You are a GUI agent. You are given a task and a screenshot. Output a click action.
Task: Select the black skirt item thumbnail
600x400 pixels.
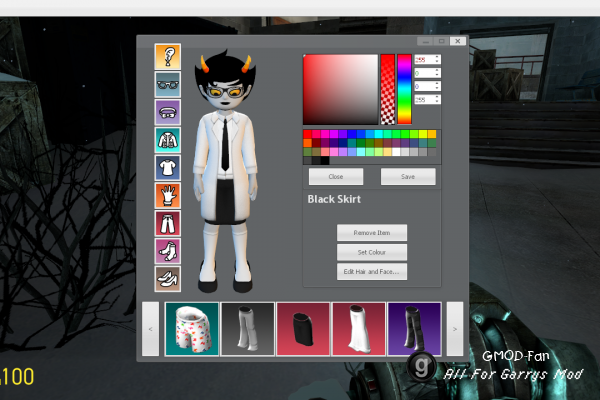(303, 329)
